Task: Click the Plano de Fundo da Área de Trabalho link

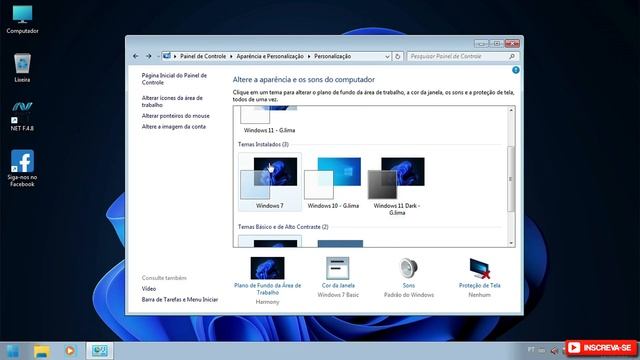Action: click(x=267, y=289)
